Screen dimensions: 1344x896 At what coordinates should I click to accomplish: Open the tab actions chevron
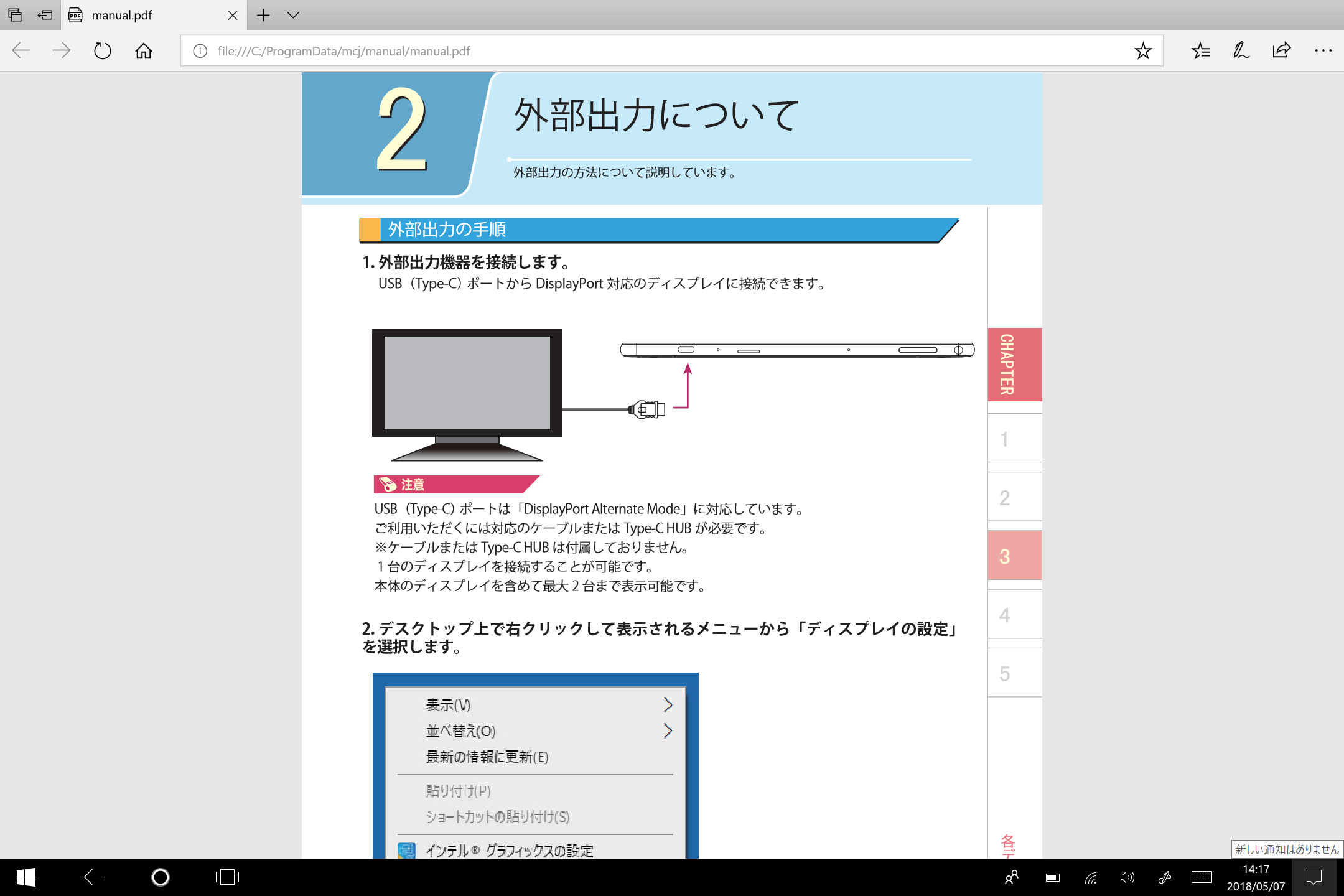pyautogui.click(x=292, y=15)
